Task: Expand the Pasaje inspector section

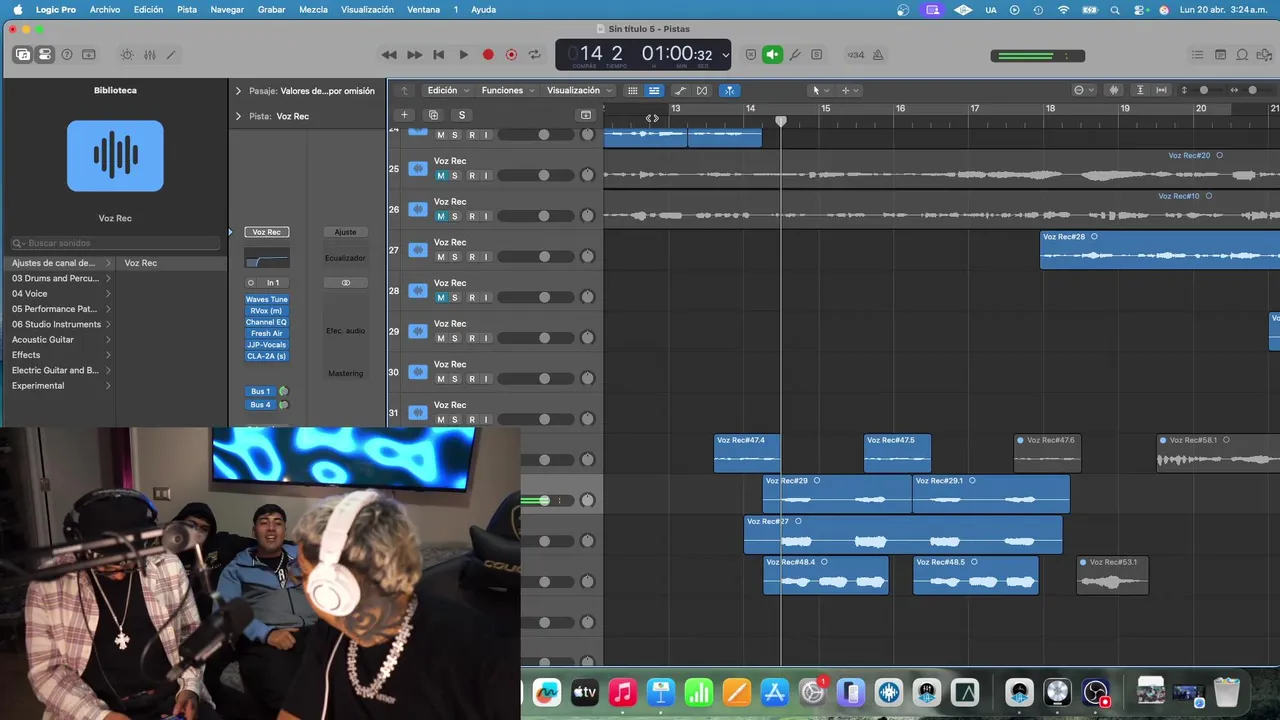Action: coord(238,91)
